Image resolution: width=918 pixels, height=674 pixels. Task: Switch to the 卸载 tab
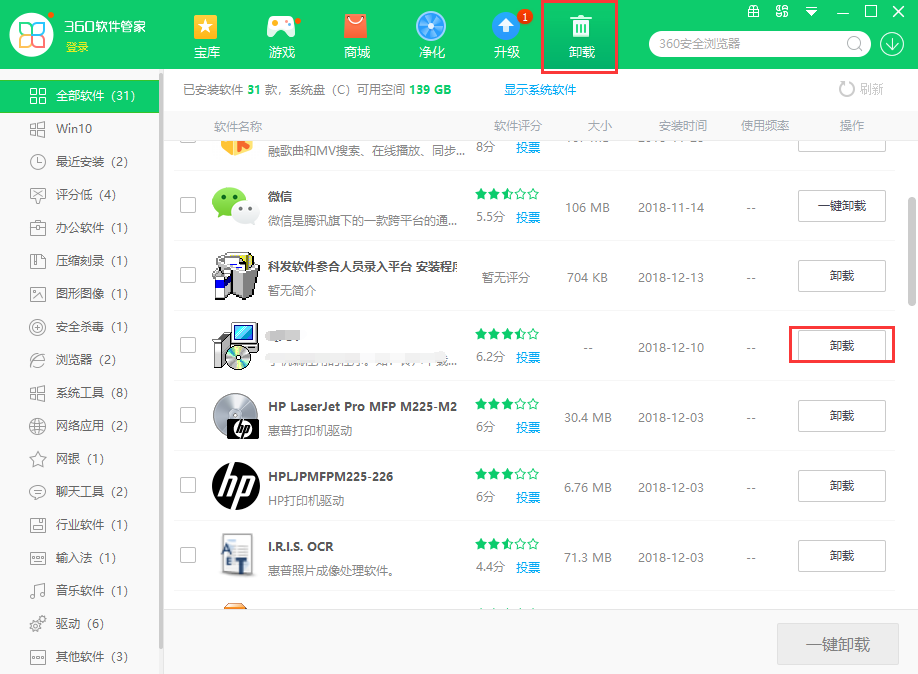tap(580, 36)
